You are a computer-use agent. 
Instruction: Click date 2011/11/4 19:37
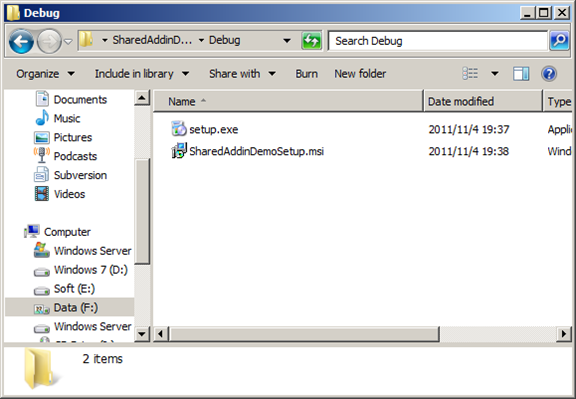[469, 130]
